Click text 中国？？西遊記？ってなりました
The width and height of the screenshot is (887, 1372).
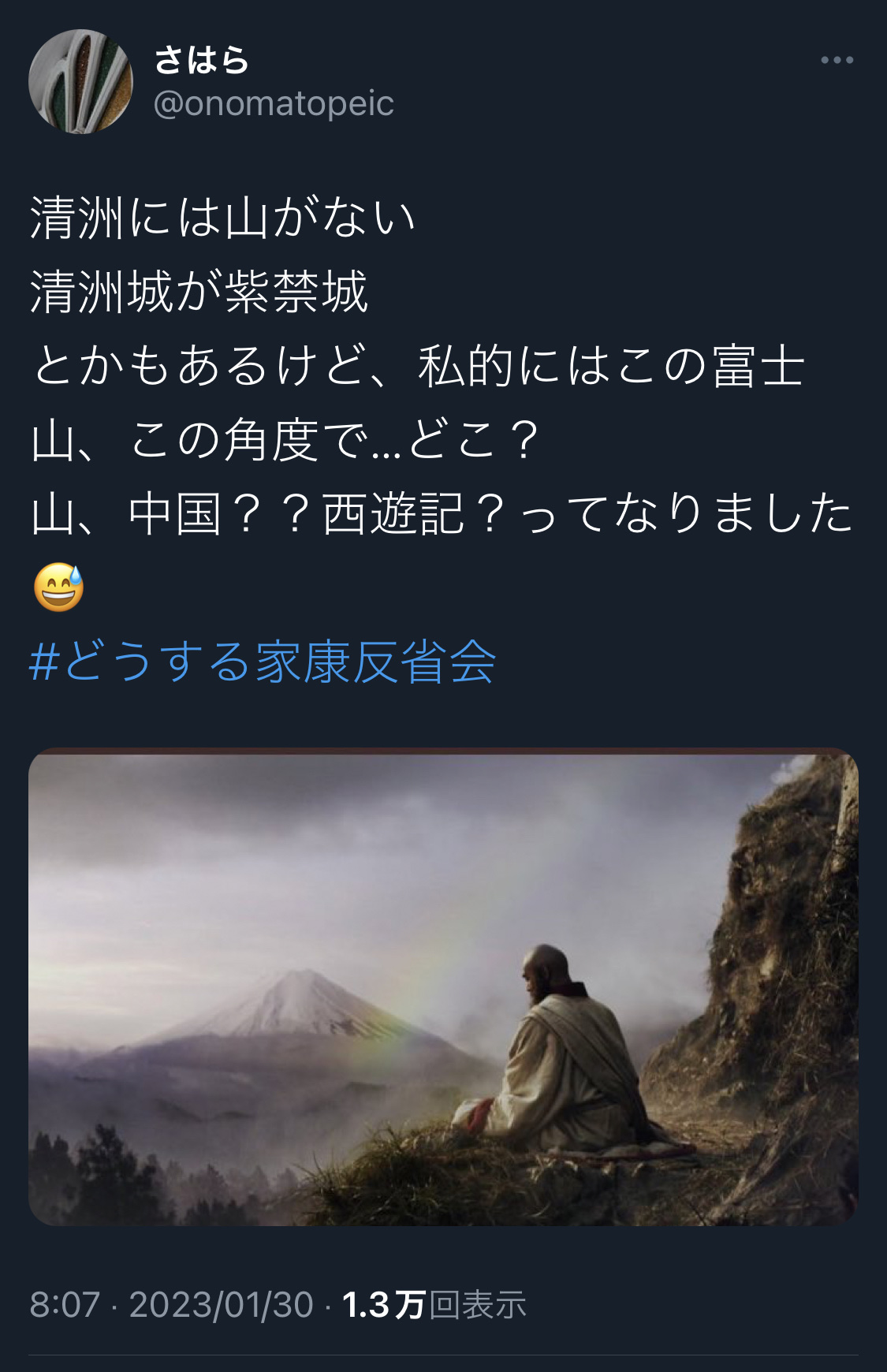pos(491,513)
